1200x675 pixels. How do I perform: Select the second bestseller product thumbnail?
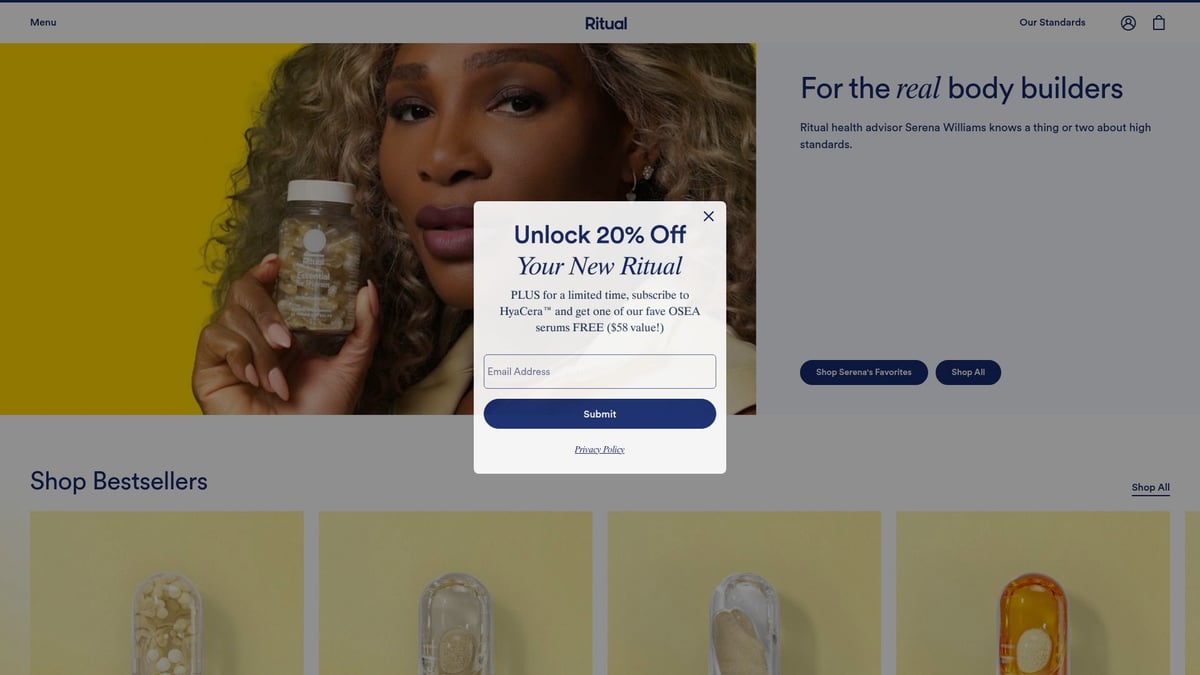coord(456,593)
